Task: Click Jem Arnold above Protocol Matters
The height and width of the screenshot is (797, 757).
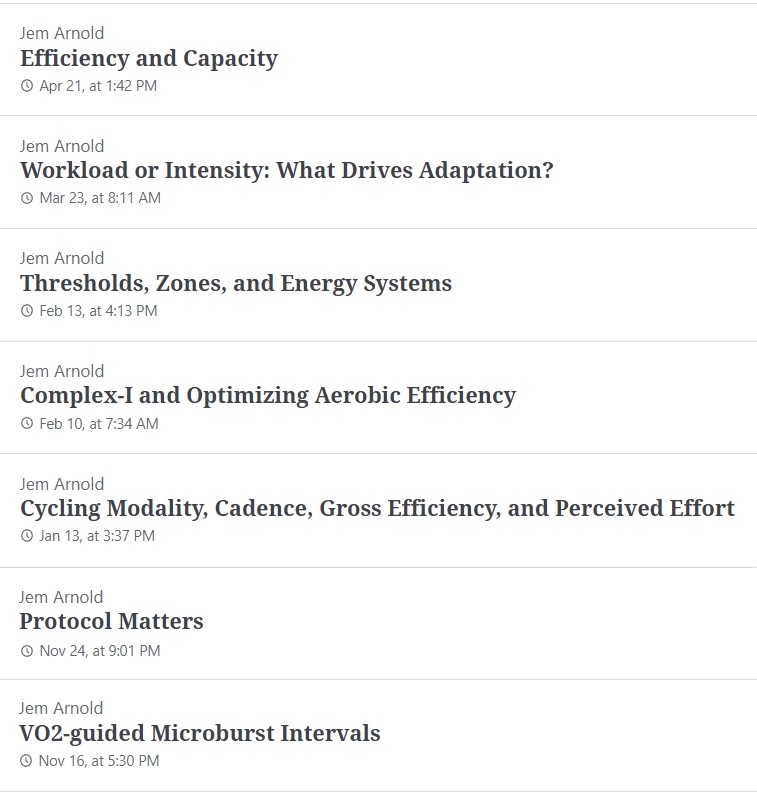Action: 61,597
